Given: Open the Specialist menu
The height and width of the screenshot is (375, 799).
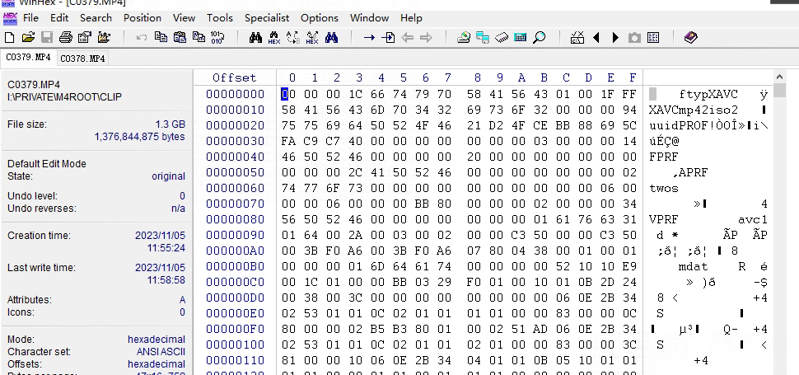Looking at the screenshot, I should [267, 18].
